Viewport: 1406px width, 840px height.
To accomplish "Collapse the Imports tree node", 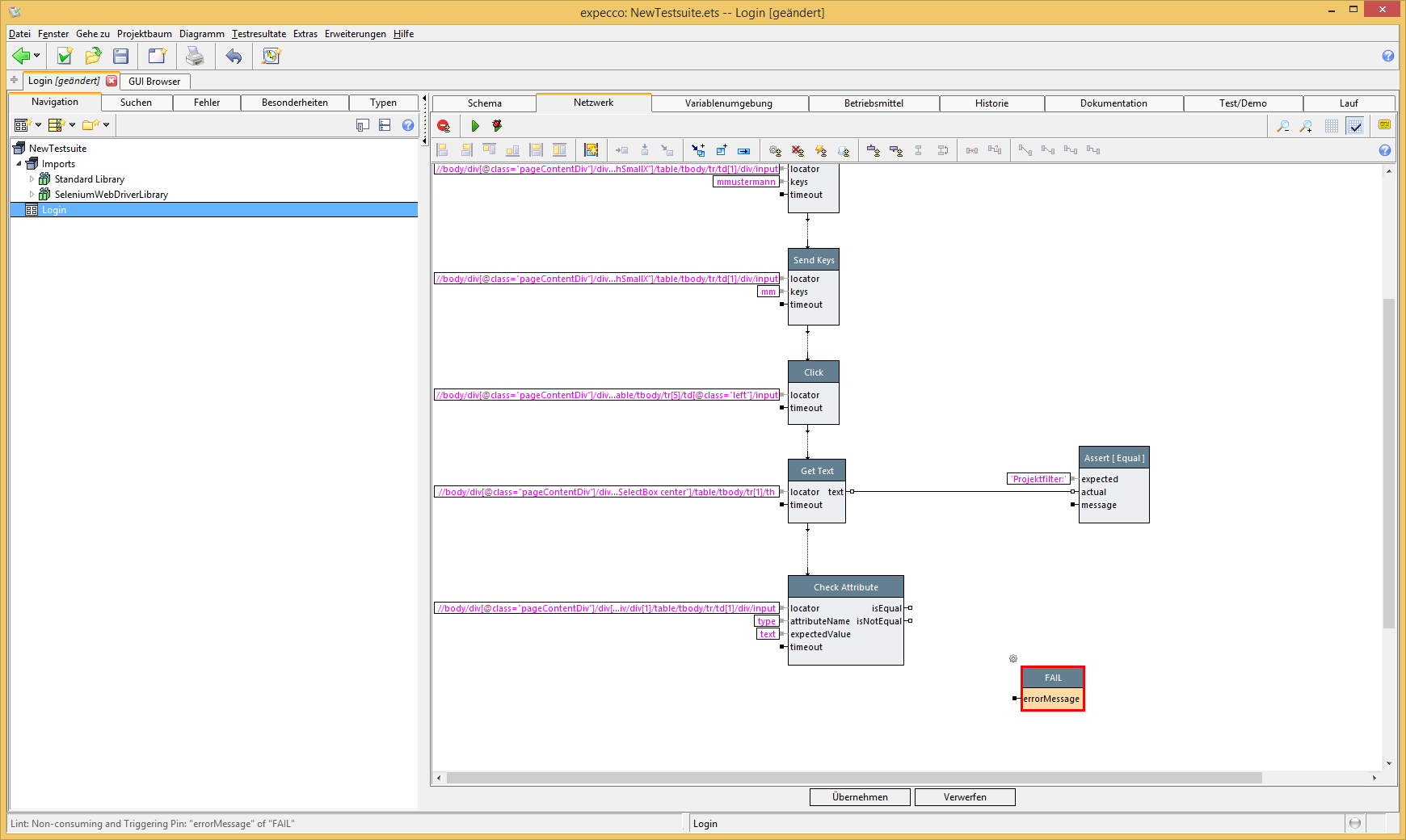I will (x=19, y=164).
